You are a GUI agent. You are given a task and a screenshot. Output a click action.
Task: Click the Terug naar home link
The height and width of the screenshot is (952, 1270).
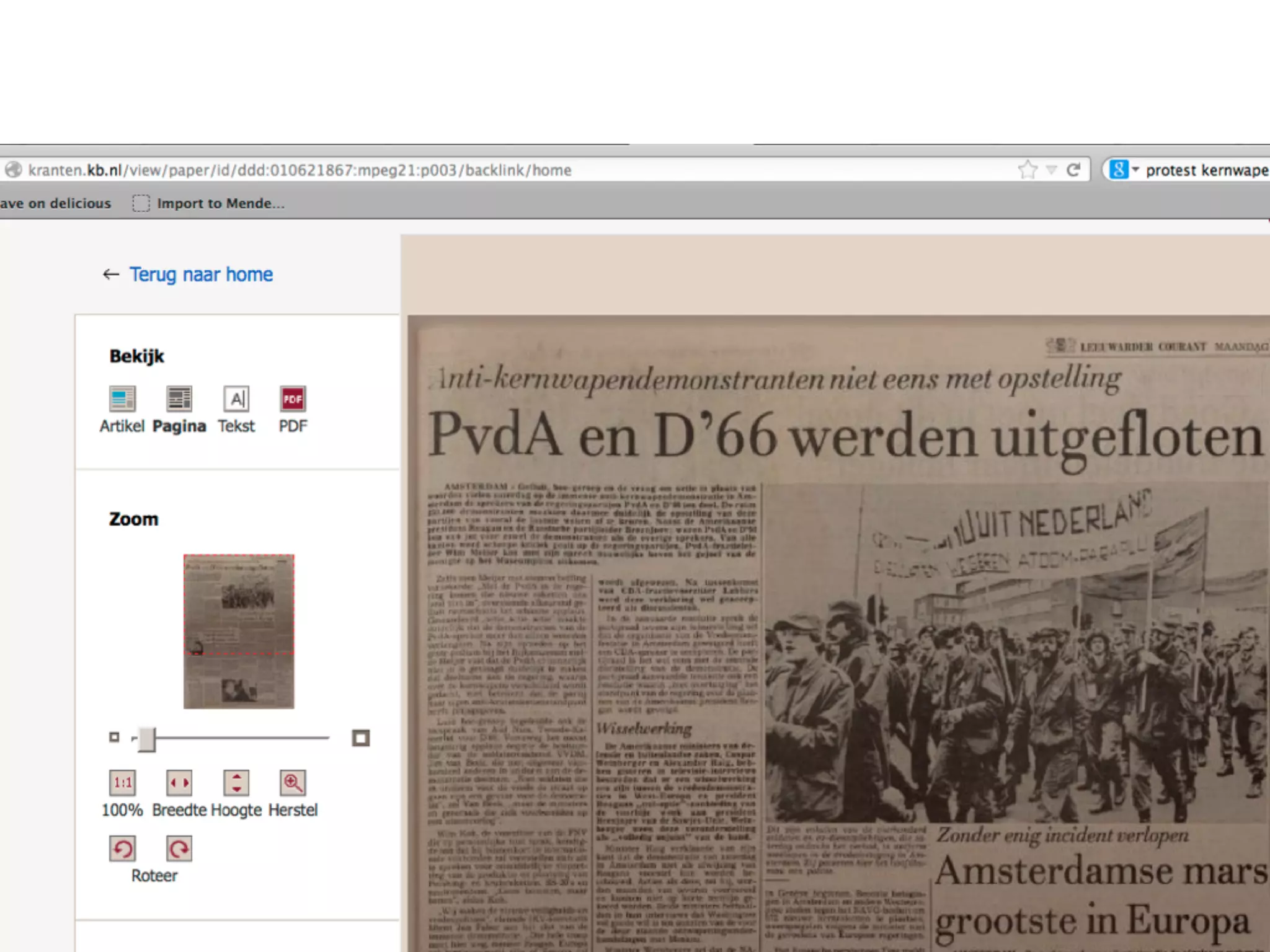point(200,275)
